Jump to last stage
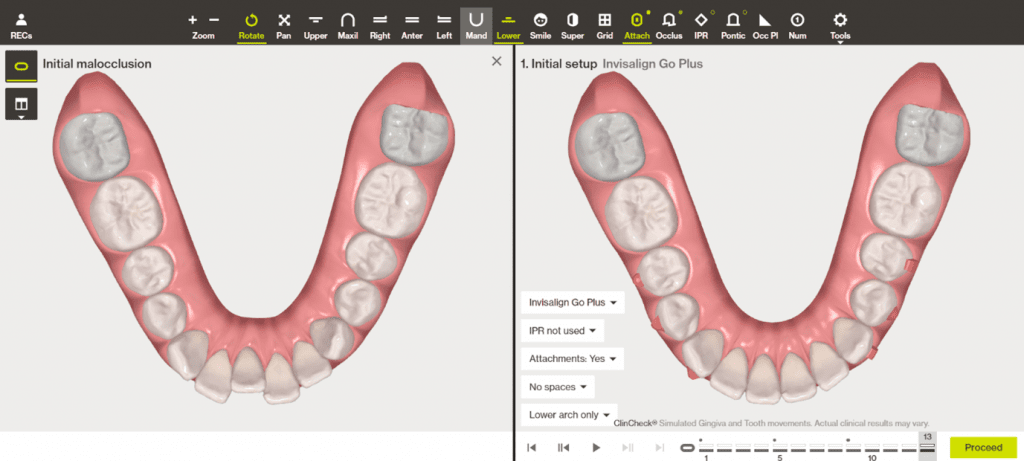This screenshot has width=1024, height=461. point(660,447)
